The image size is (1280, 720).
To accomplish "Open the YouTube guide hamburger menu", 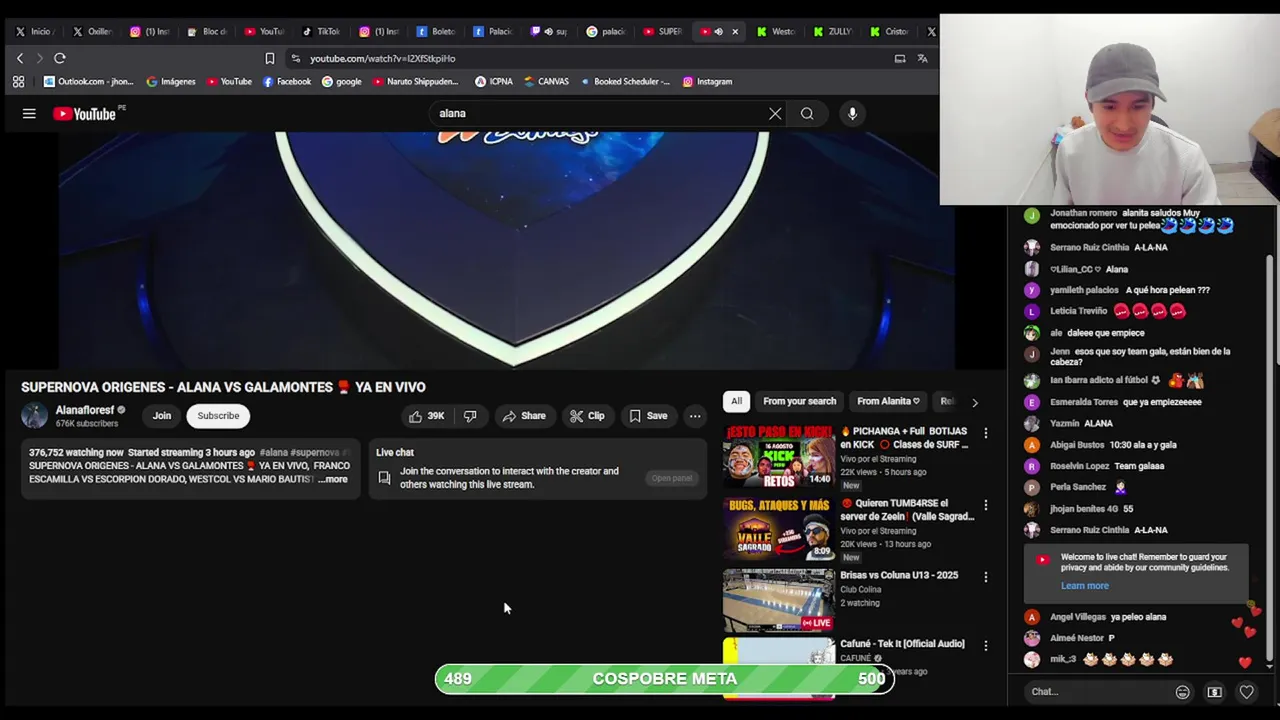I will 29,114.
